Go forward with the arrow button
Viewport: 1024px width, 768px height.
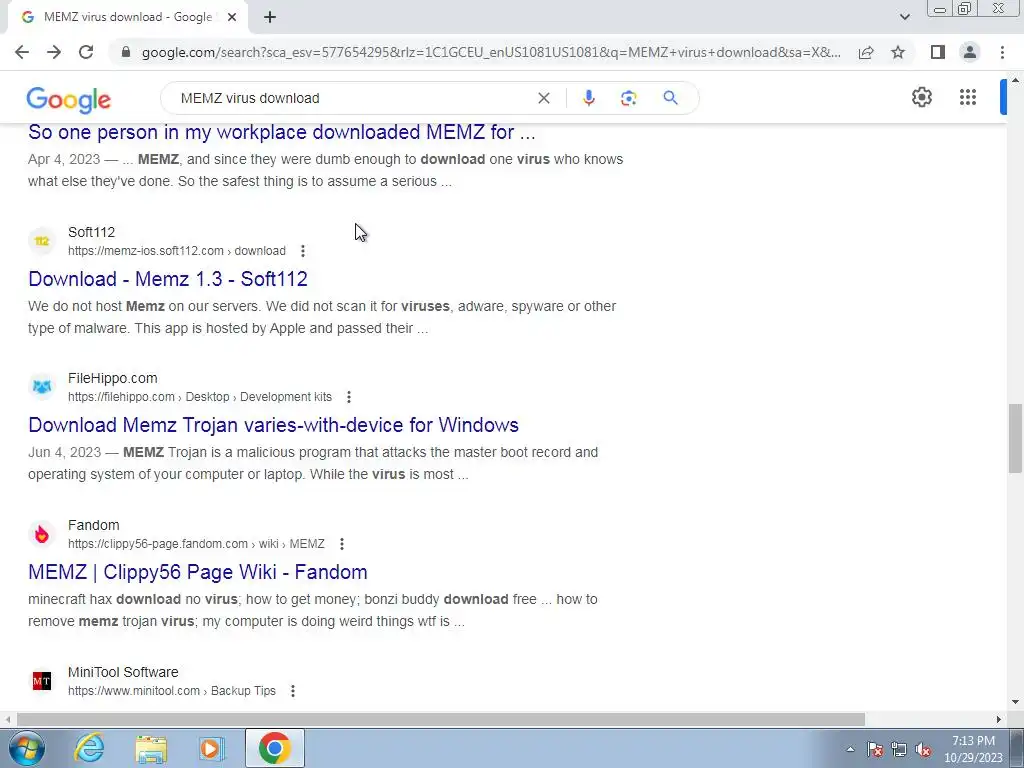click(x=54, y=52)
